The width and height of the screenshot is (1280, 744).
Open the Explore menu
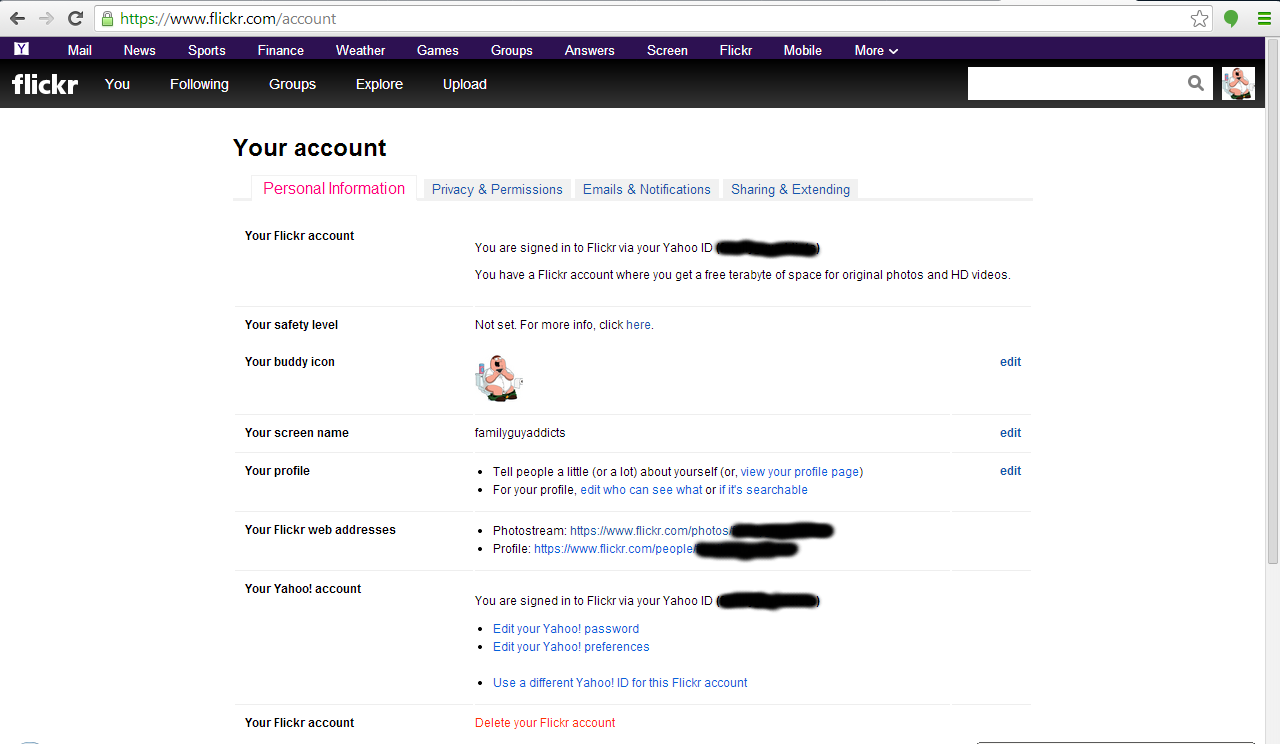[379, 84]
